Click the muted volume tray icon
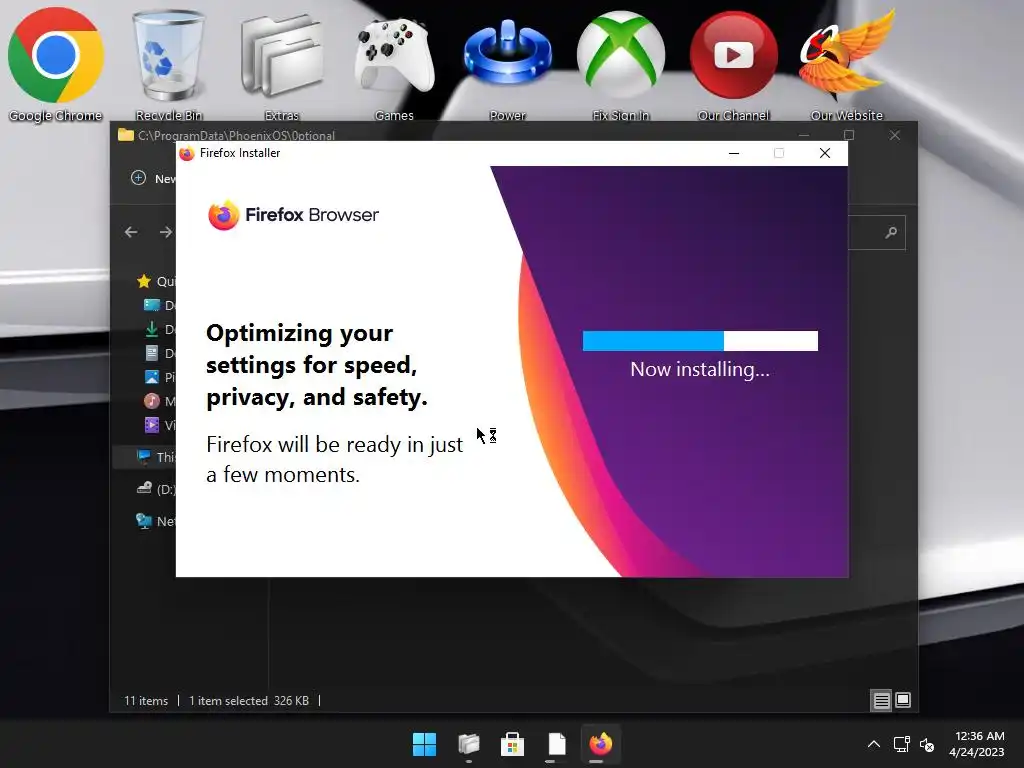Screen dimensions: 1024x768 point(927,744)
